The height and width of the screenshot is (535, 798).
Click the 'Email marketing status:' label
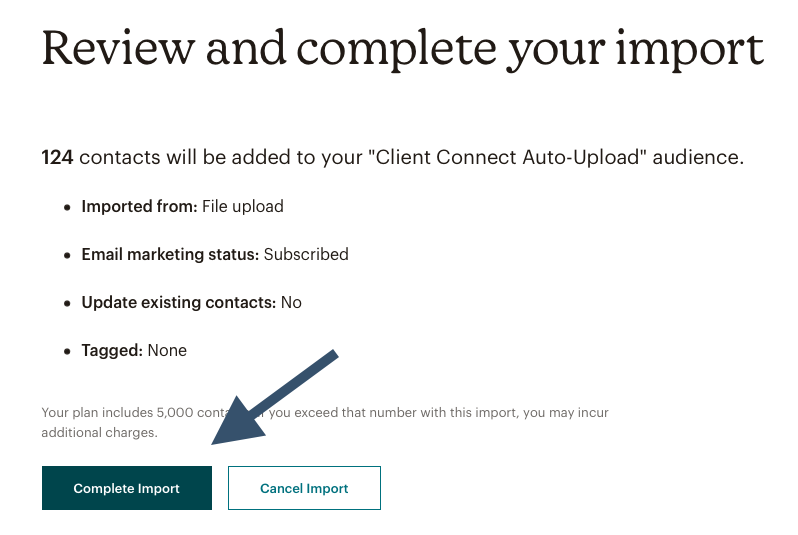click(170, 254)
